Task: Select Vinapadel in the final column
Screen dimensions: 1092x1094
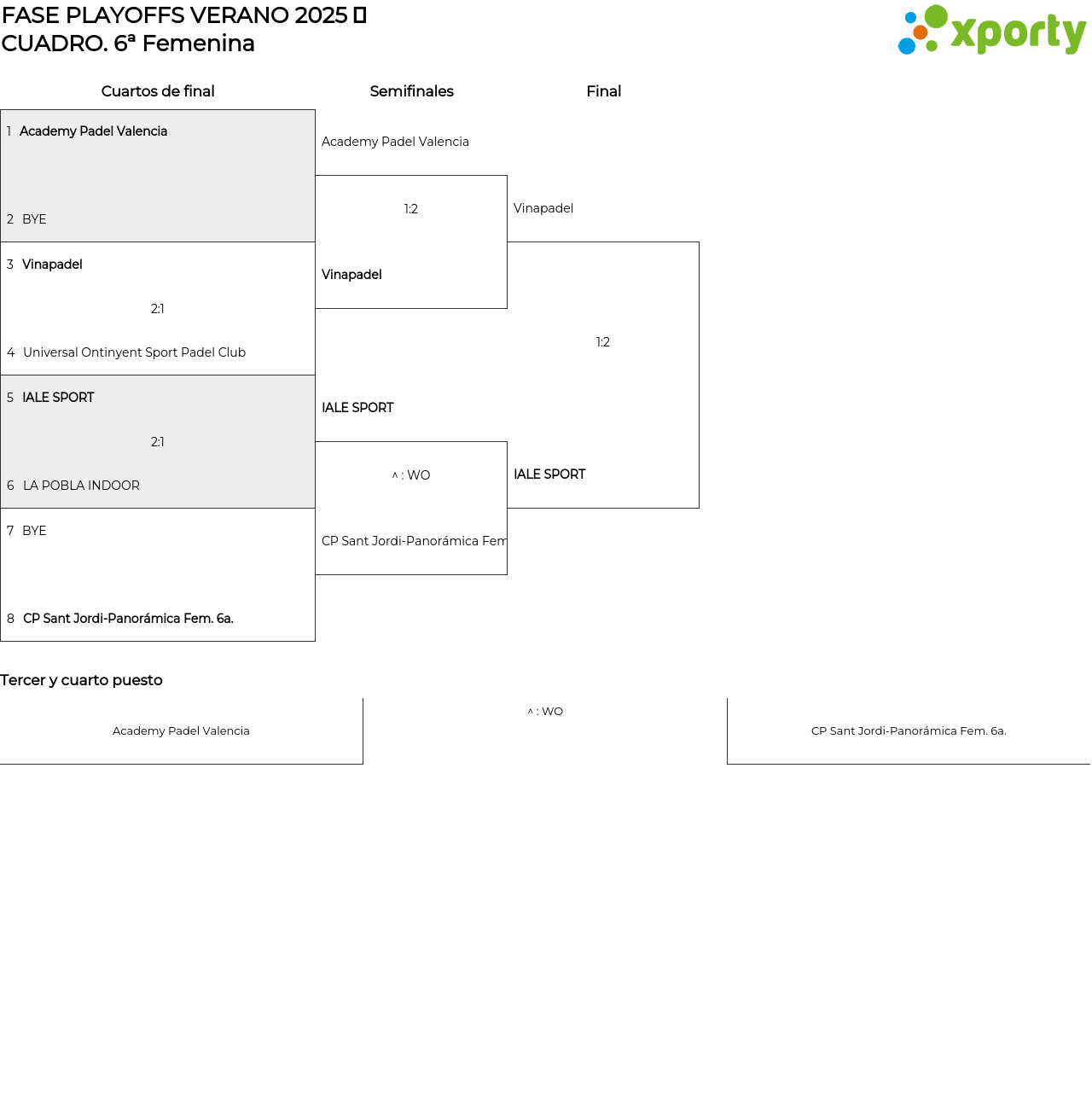Action: click(543, 208)
